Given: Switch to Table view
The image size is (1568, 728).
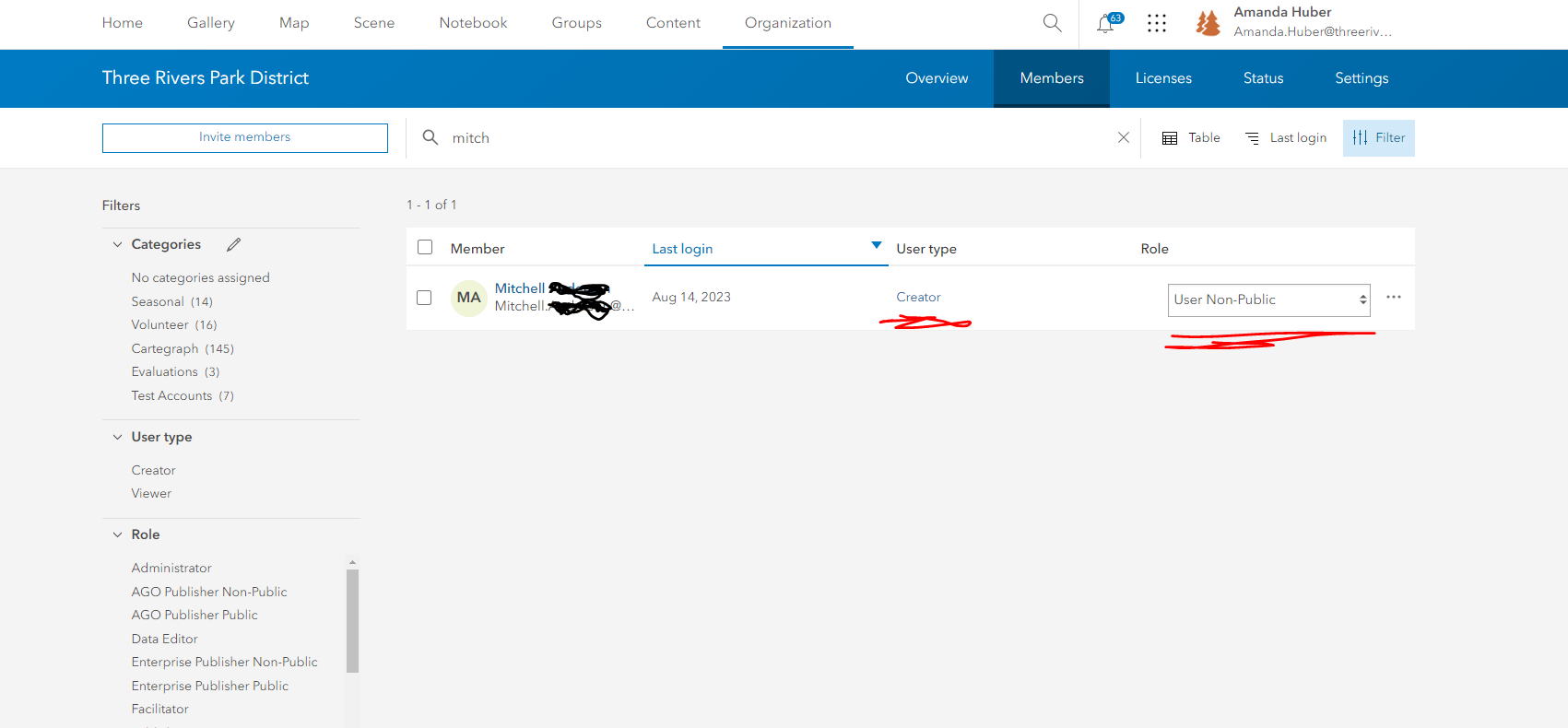Looking at the screenshot, I should click(x=1191, y=137).
